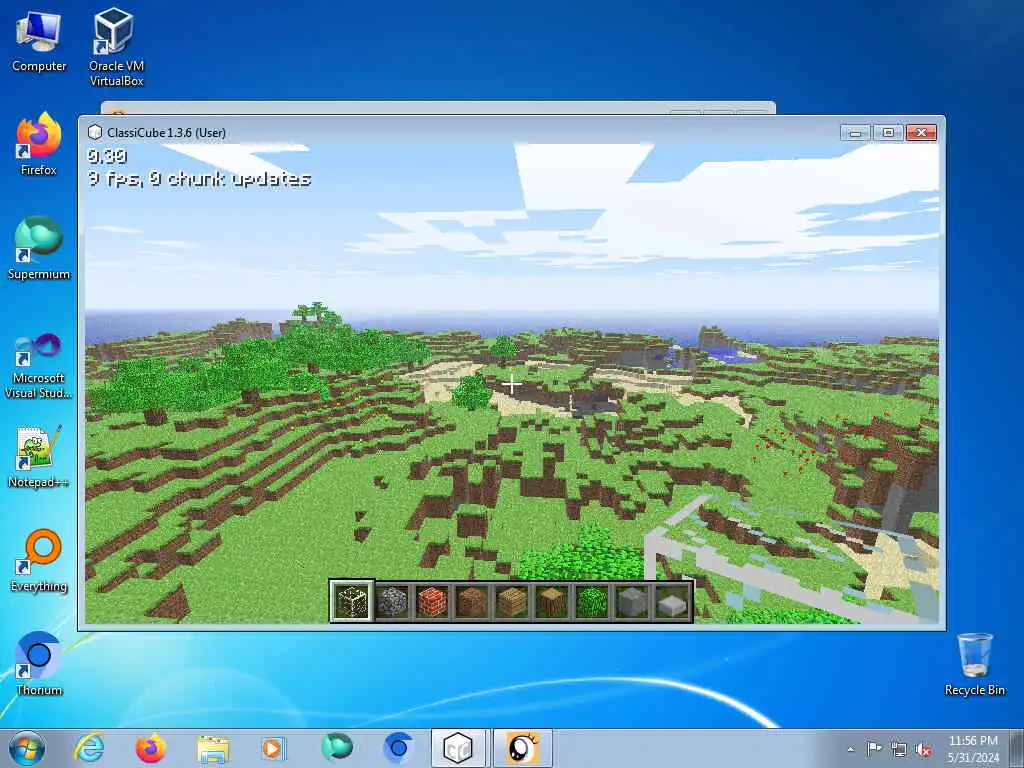Select the Supermium desktop shortcut

[x=39, y=248]
